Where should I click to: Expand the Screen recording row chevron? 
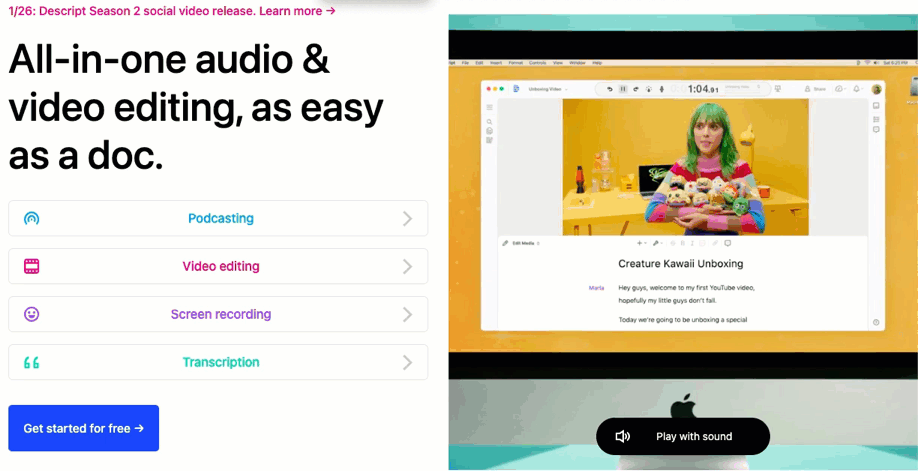pos(407,315)
